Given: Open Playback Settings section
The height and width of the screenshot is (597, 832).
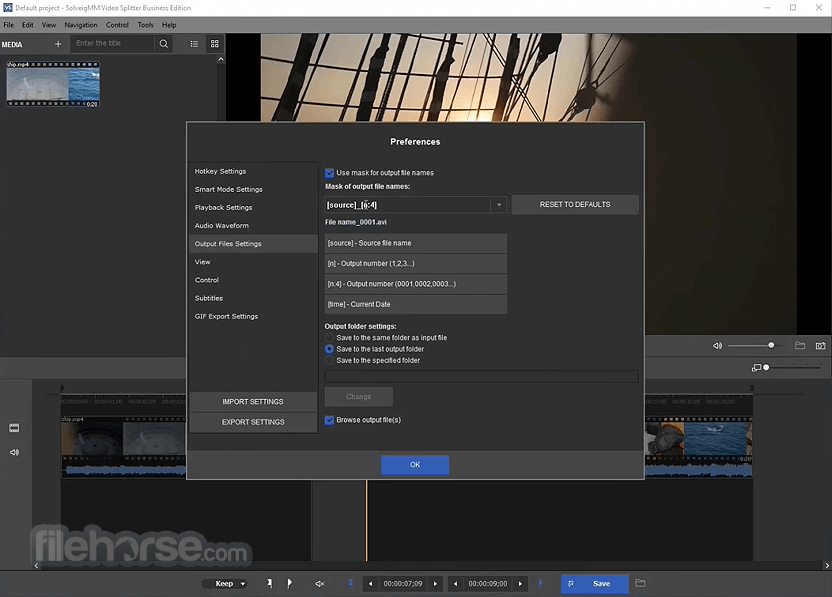Looking at the screenshot, I should tap(254, 207).
